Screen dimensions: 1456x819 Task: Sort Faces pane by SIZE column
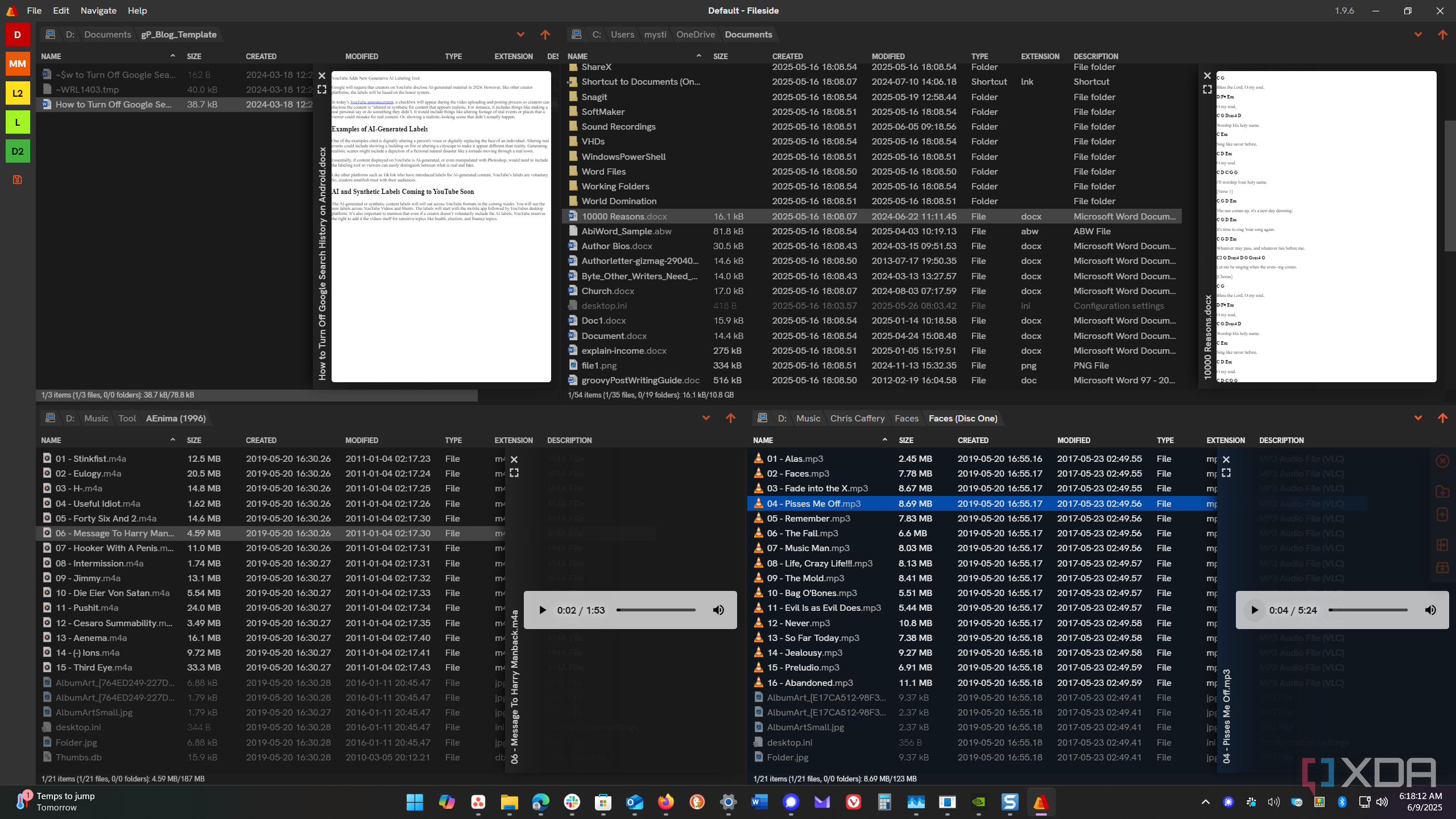(906, 441)
